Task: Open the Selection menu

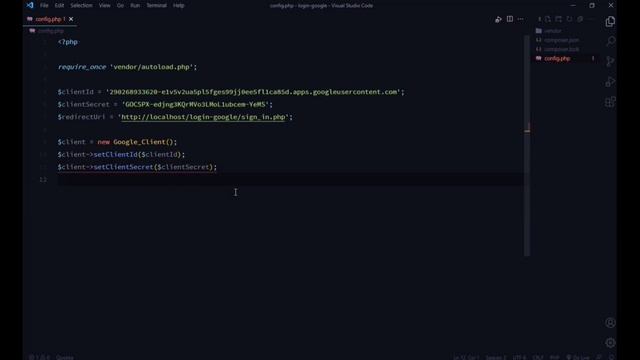Action: click(81, 6)
